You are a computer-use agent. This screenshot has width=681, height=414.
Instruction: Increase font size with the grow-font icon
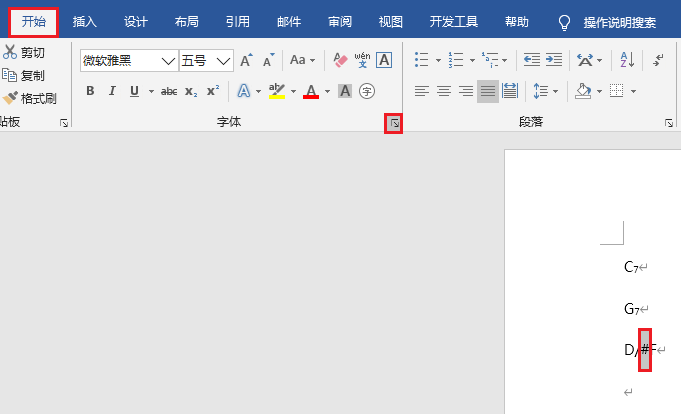pos(246,60)
